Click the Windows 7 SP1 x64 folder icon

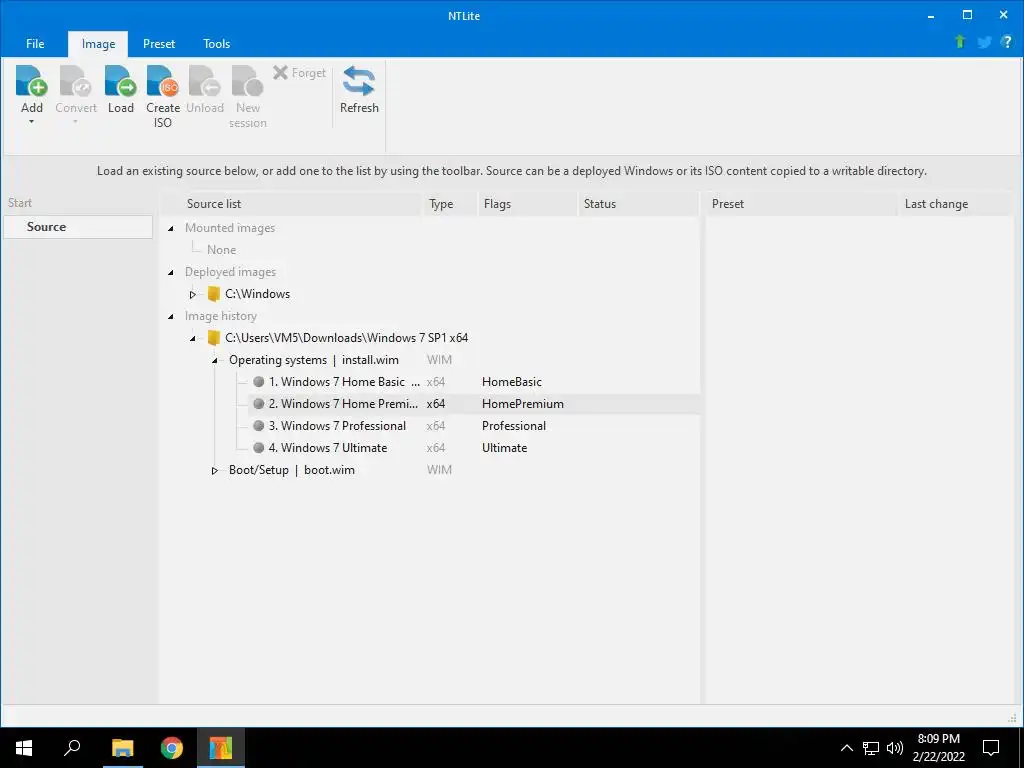[x=214, y=338]
